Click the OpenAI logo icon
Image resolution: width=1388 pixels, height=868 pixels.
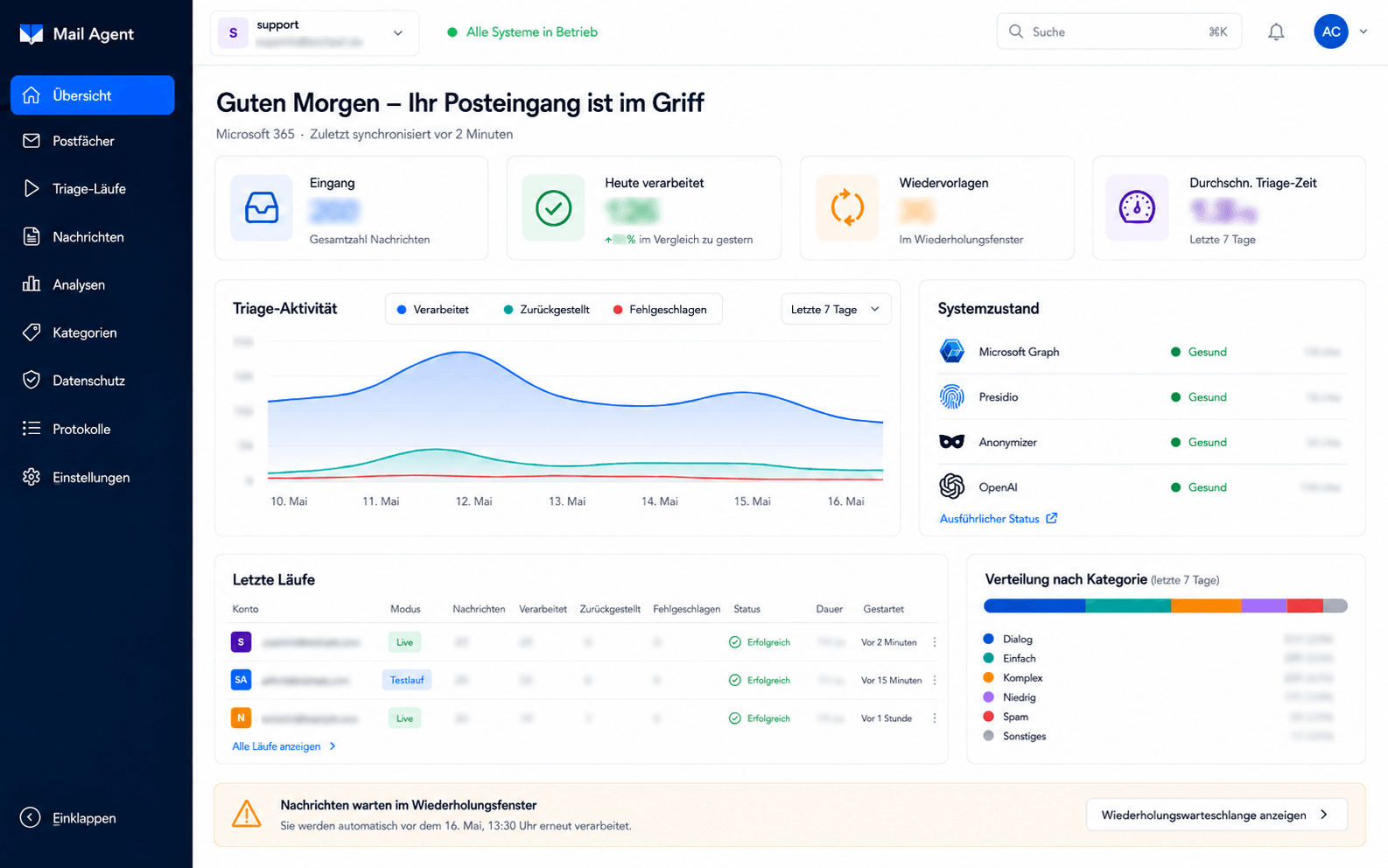(x=951, y=486)
